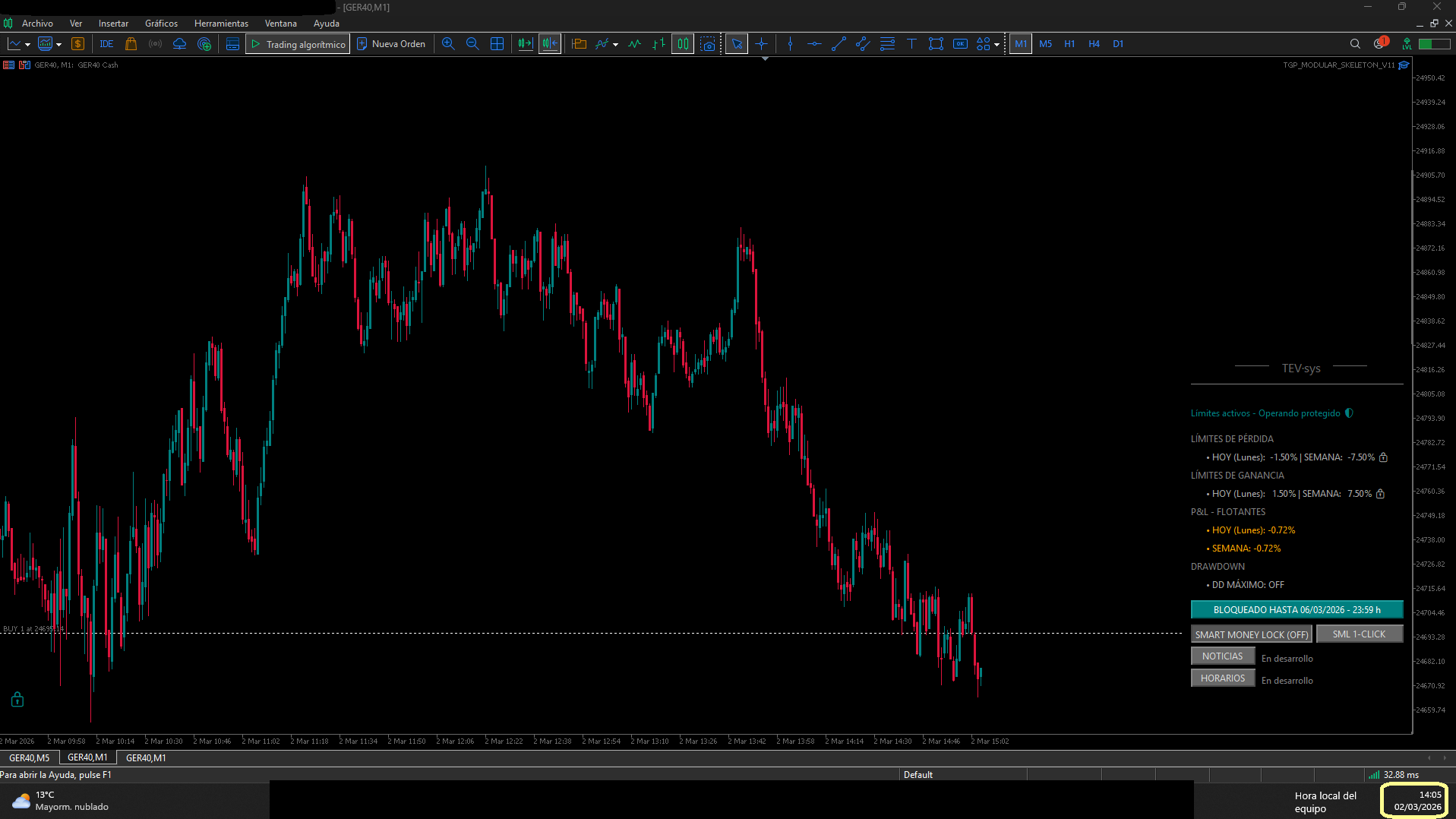Click the green battery level indicator bar
Viewport: 1456px width, 819px height.
coord(1435,44)
